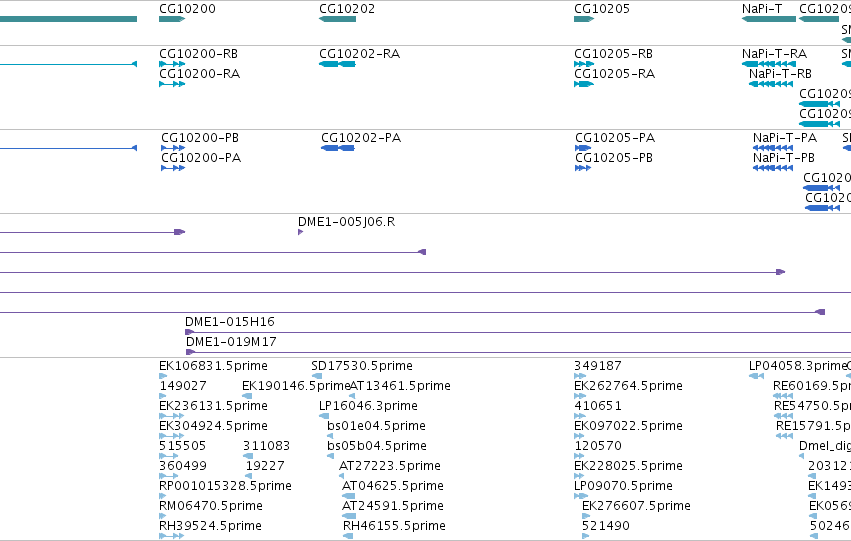Click the CG10205 gene feature
Screen dimensions: 851x541
584,19
